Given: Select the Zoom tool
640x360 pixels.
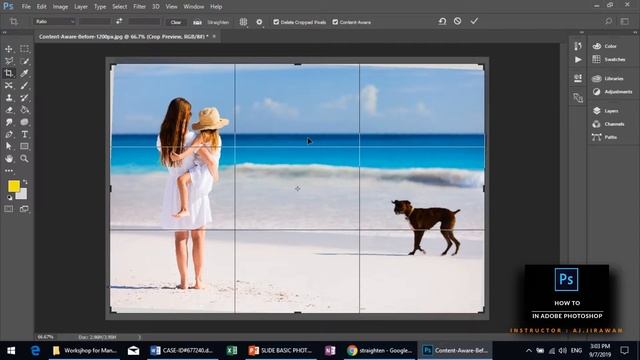Looking at the screenshot, I should [x=24, y=158].
